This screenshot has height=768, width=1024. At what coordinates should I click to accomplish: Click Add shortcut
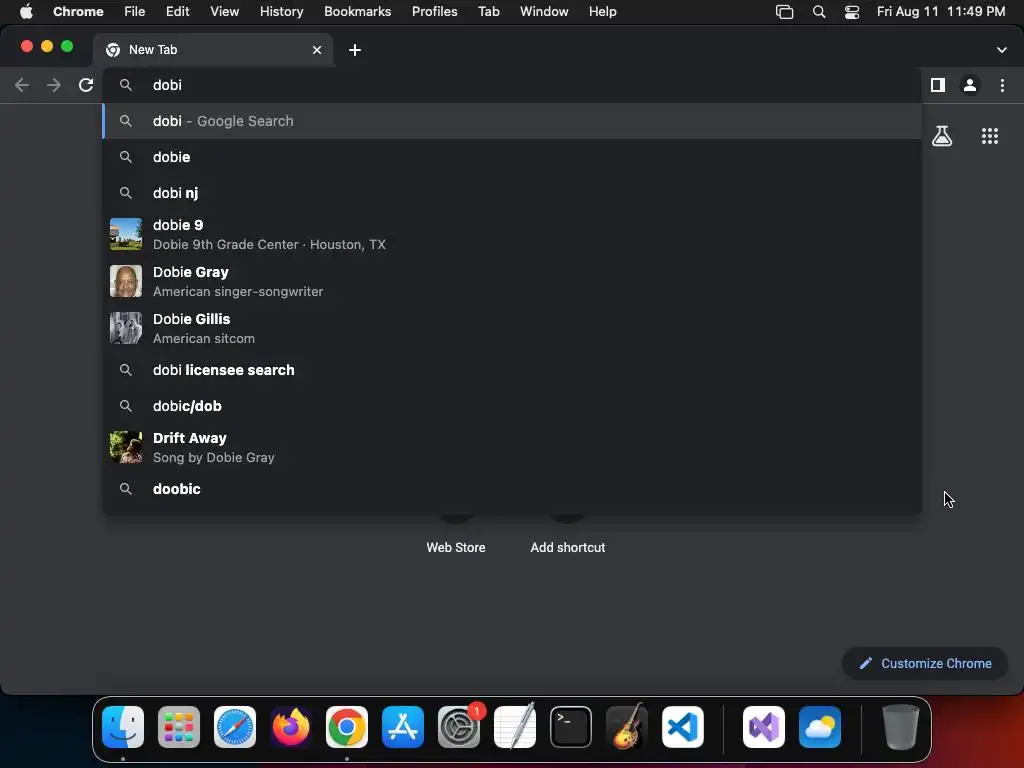[568, 547]
